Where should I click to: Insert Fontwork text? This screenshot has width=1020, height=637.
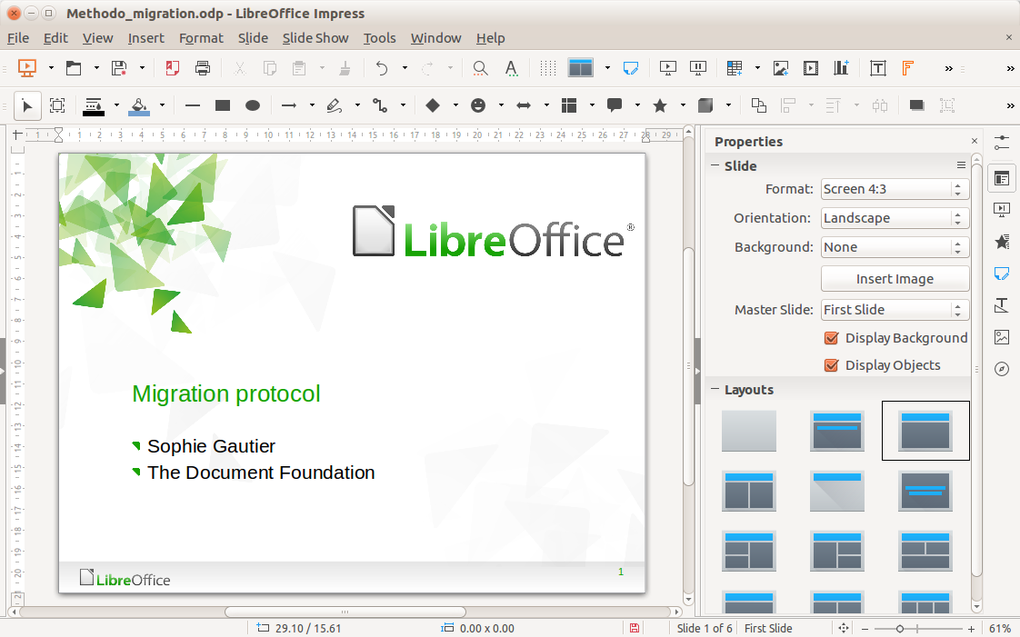(x=907, y=68)
